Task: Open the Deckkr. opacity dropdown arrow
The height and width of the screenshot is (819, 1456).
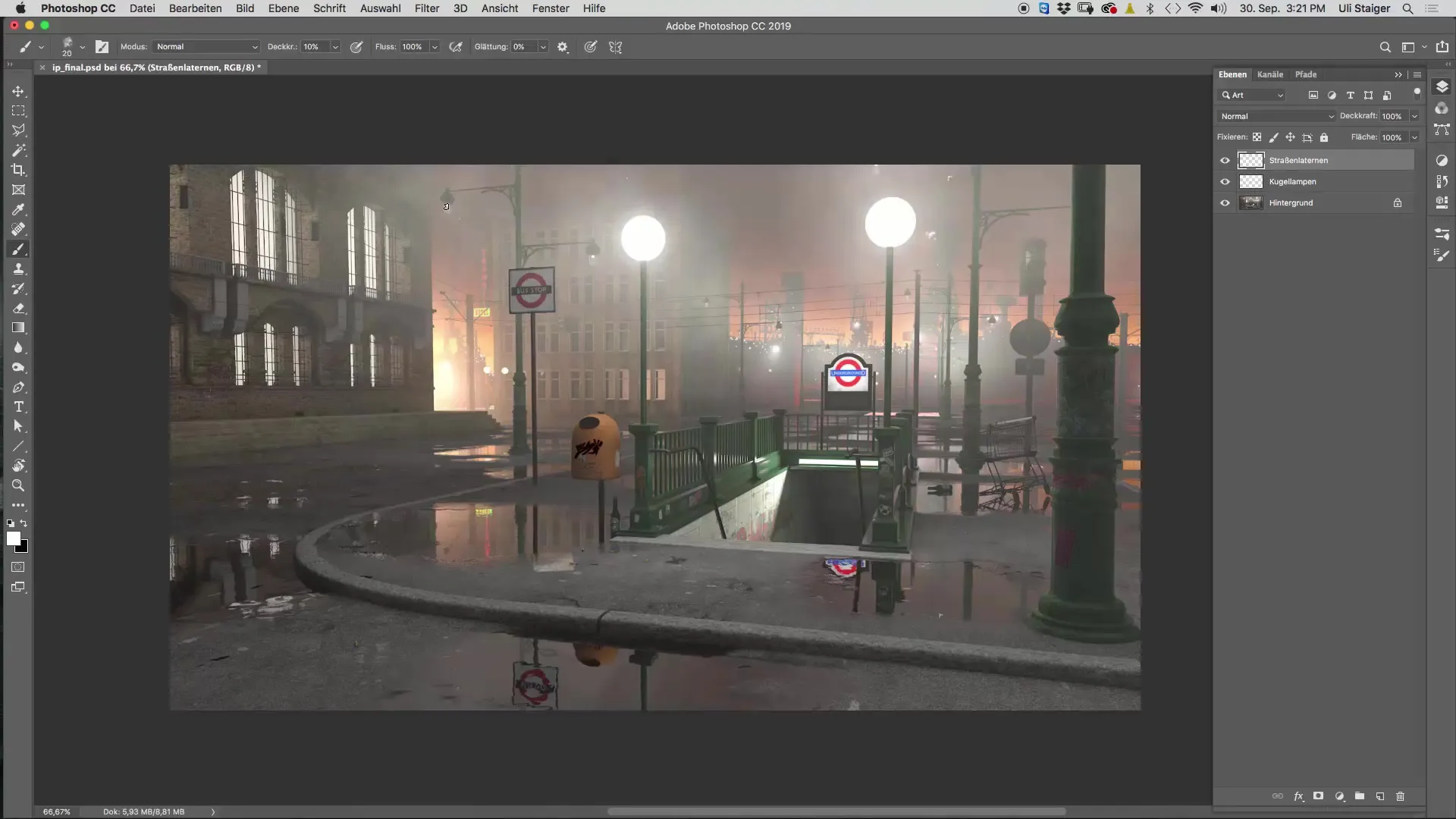Action: pos(335,47)
